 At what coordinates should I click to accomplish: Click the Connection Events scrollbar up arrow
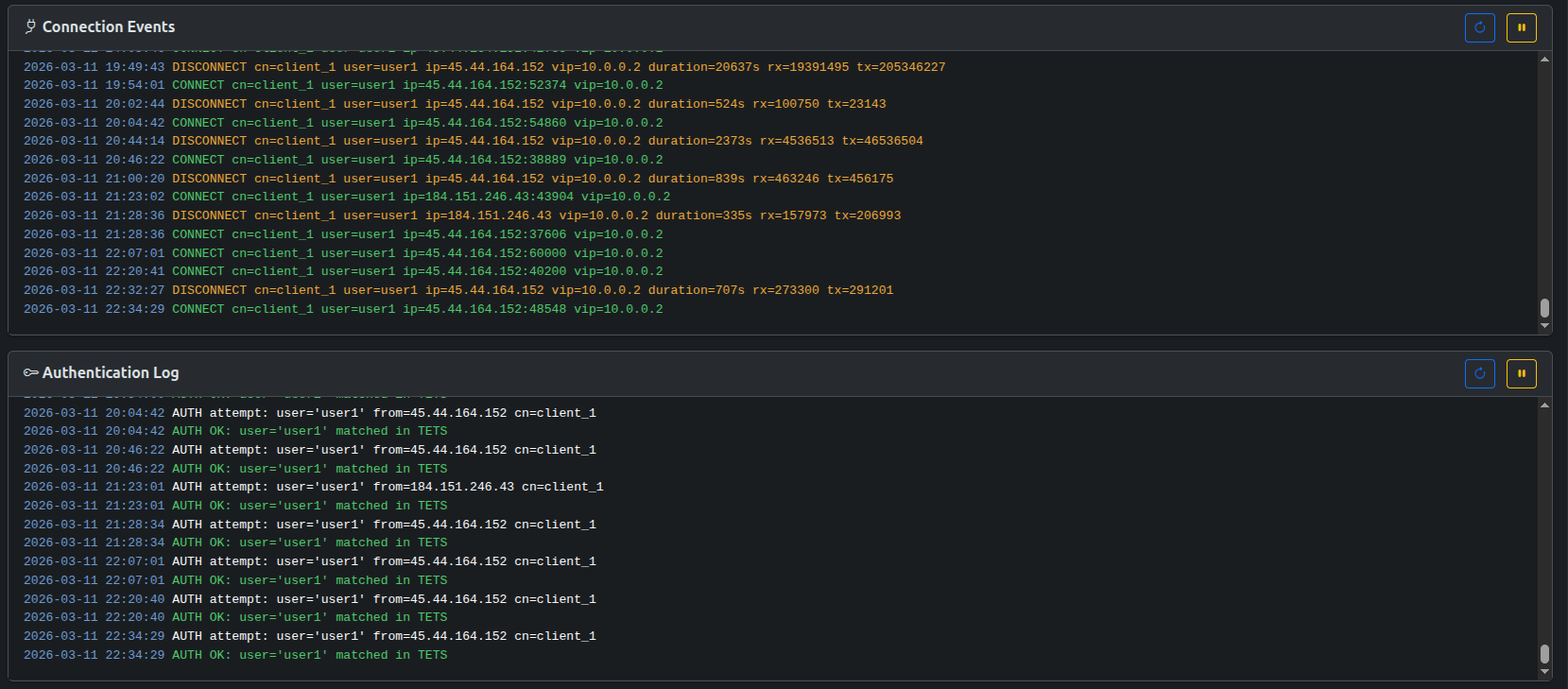pos(1544,59)
